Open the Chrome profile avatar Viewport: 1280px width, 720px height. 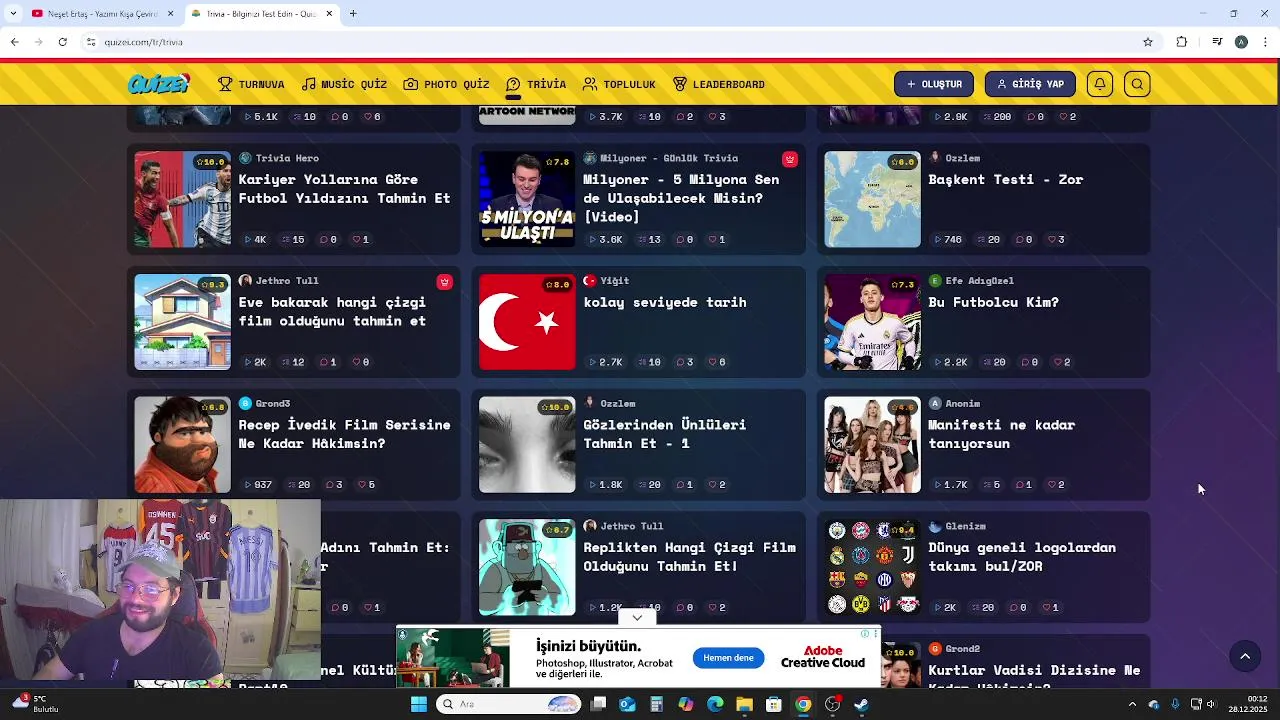pos(1241,42)
